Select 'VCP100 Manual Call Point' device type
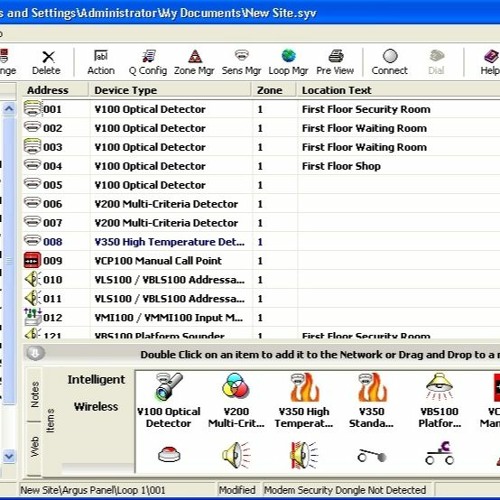 click(x=158, y=261)
